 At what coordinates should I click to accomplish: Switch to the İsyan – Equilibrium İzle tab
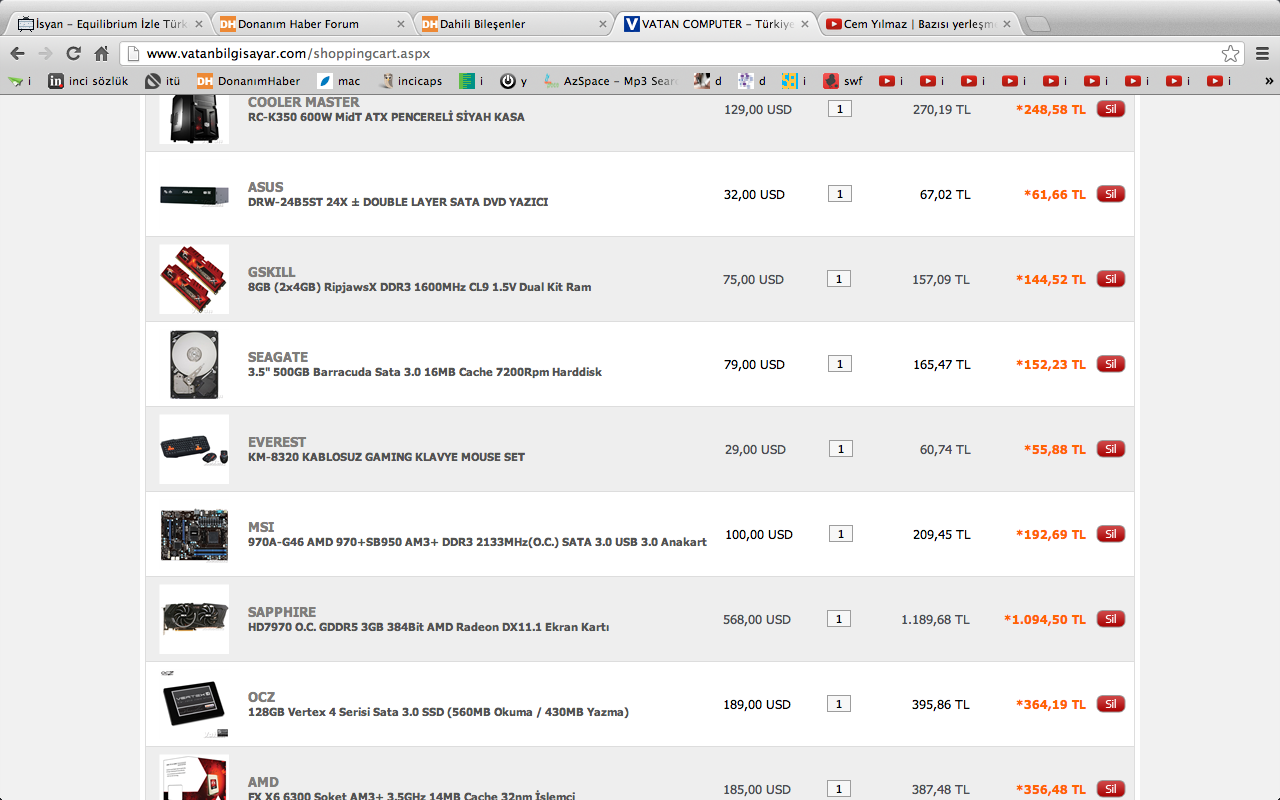tap(108, 24)
